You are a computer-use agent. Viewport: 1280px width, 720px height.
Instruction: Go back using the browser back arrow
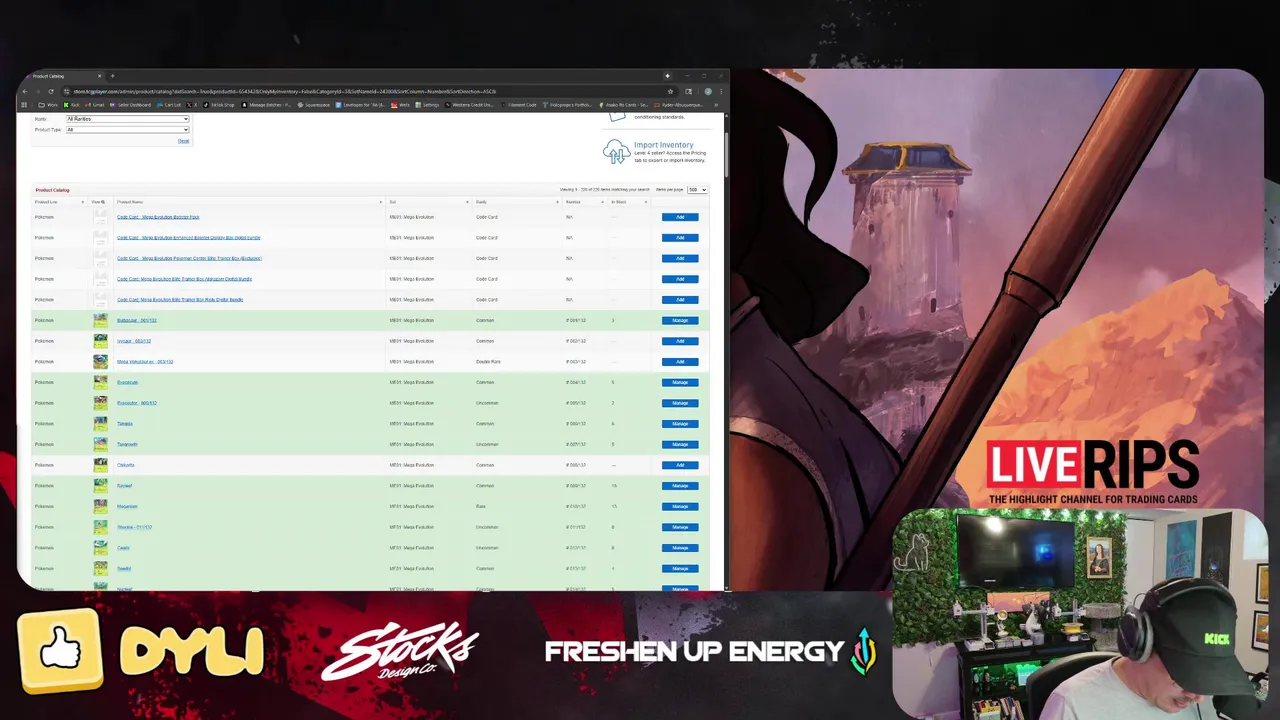(x=25, y=91)
